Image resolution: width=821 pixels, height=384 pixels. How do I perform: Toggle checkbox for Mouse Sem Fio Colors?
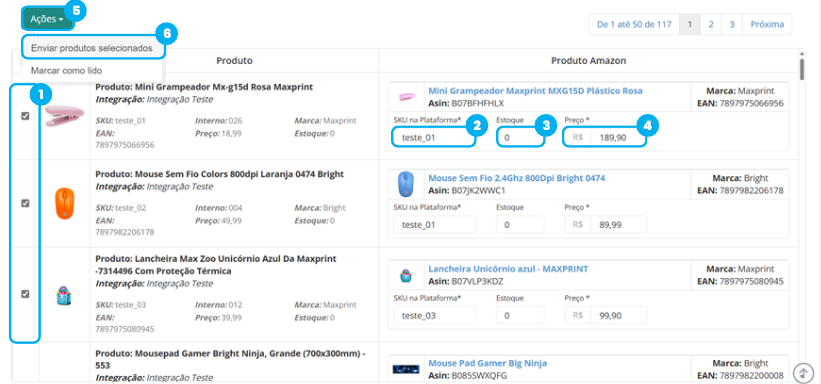(25, 203)
